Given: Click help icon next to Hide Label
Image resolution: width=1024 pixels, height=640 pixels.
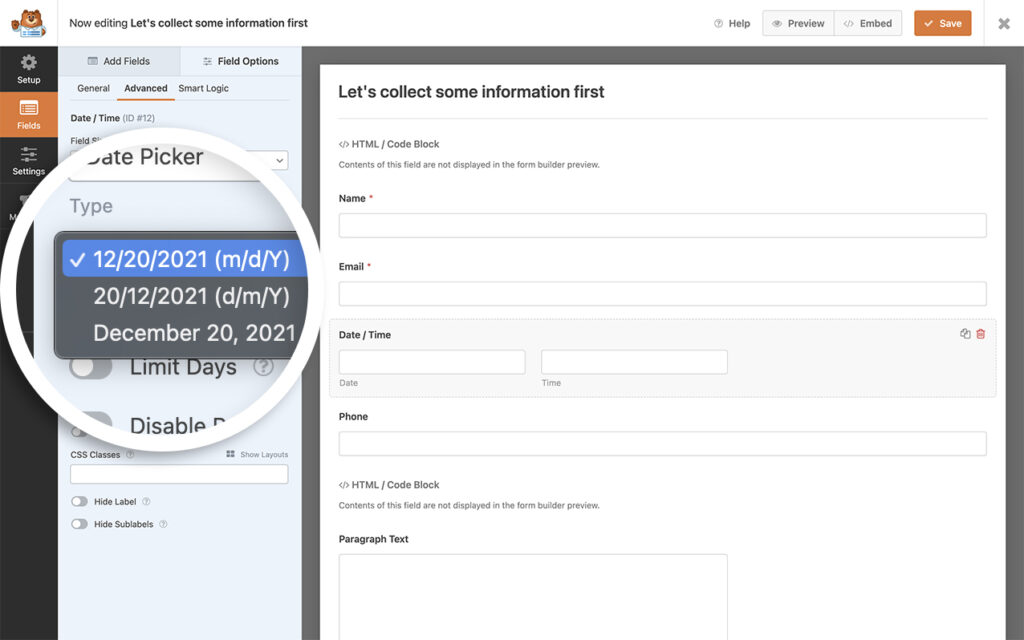Looking at the screenshot, I should pyautogui.click(x=146, y=502).
